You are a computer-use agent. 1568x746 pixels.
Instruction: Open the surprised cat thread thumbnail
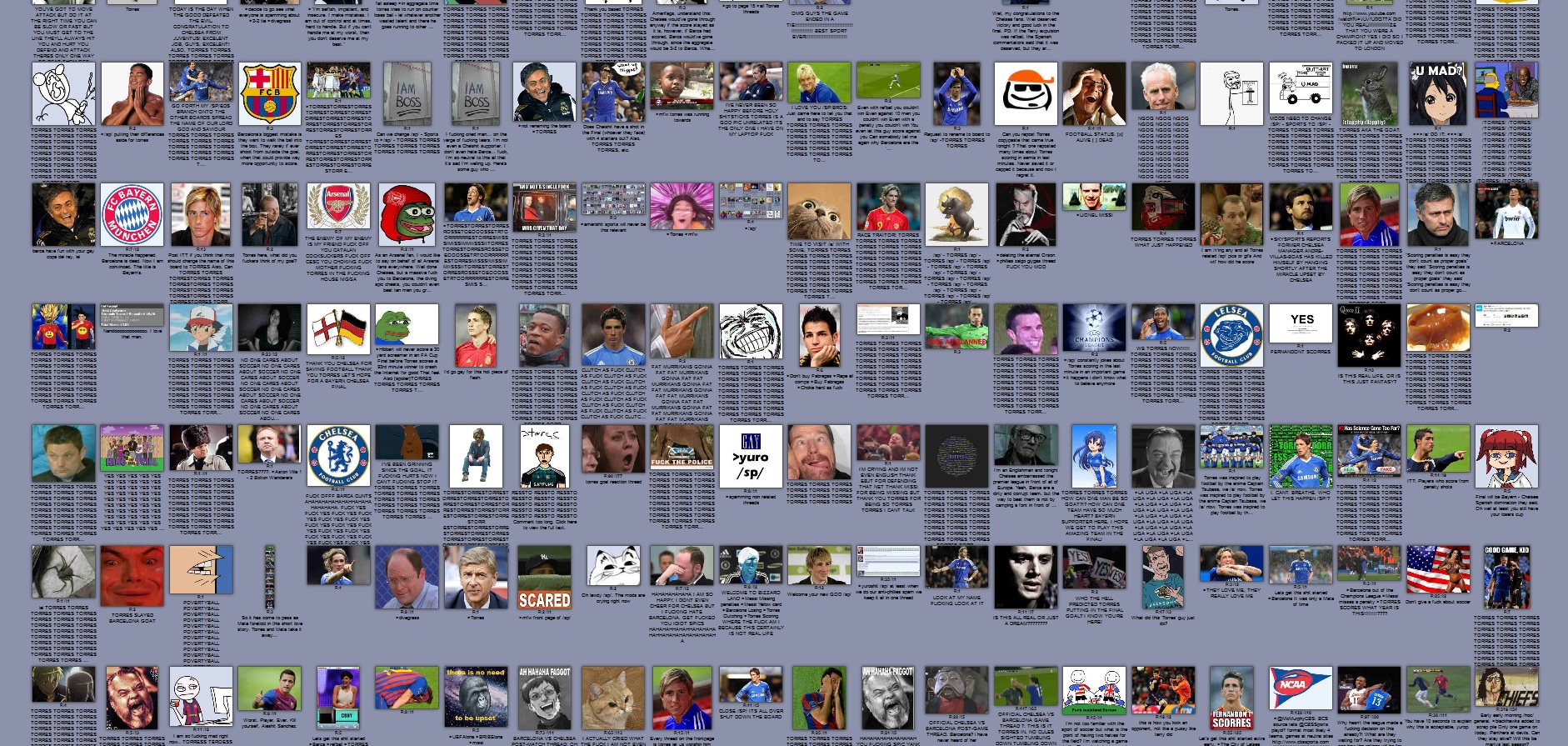(819, 212)
